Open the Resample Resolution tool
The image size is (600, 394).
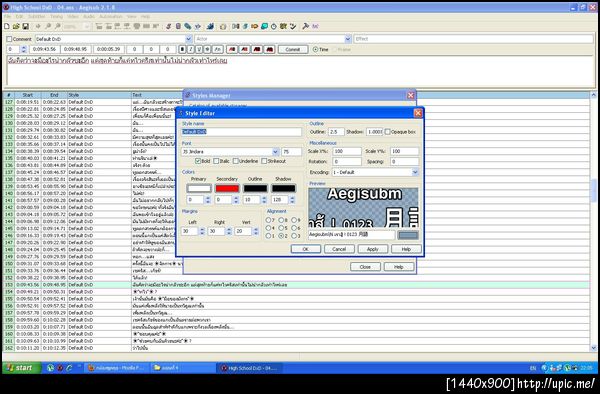[x=264, y=26]
